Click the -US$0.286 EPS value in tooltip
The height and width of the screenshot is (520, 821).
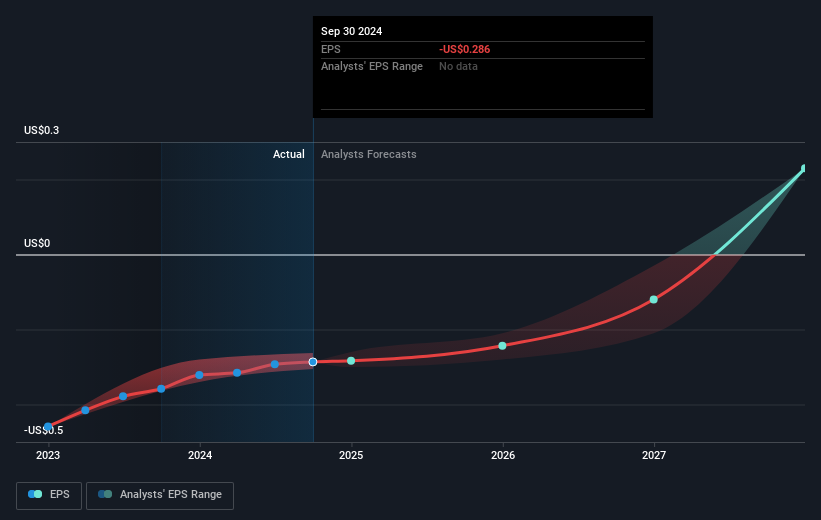pyautogui.click(x=464, y=49)
